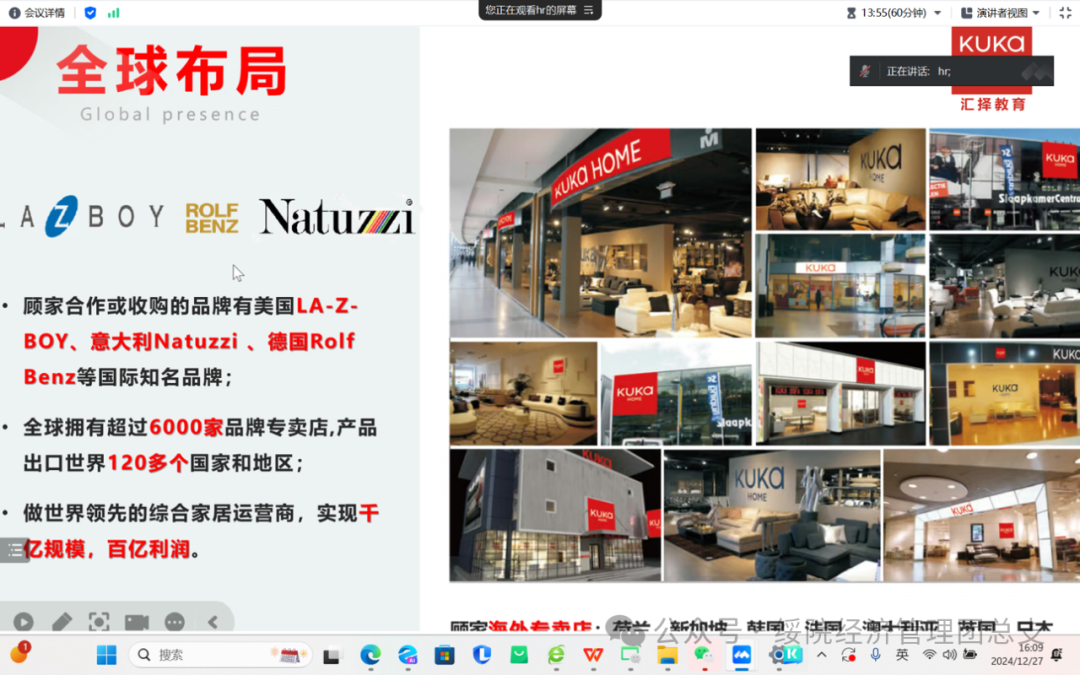
Task: Collapse the slide toolbar with left chevron
Action: click(212, 622)
